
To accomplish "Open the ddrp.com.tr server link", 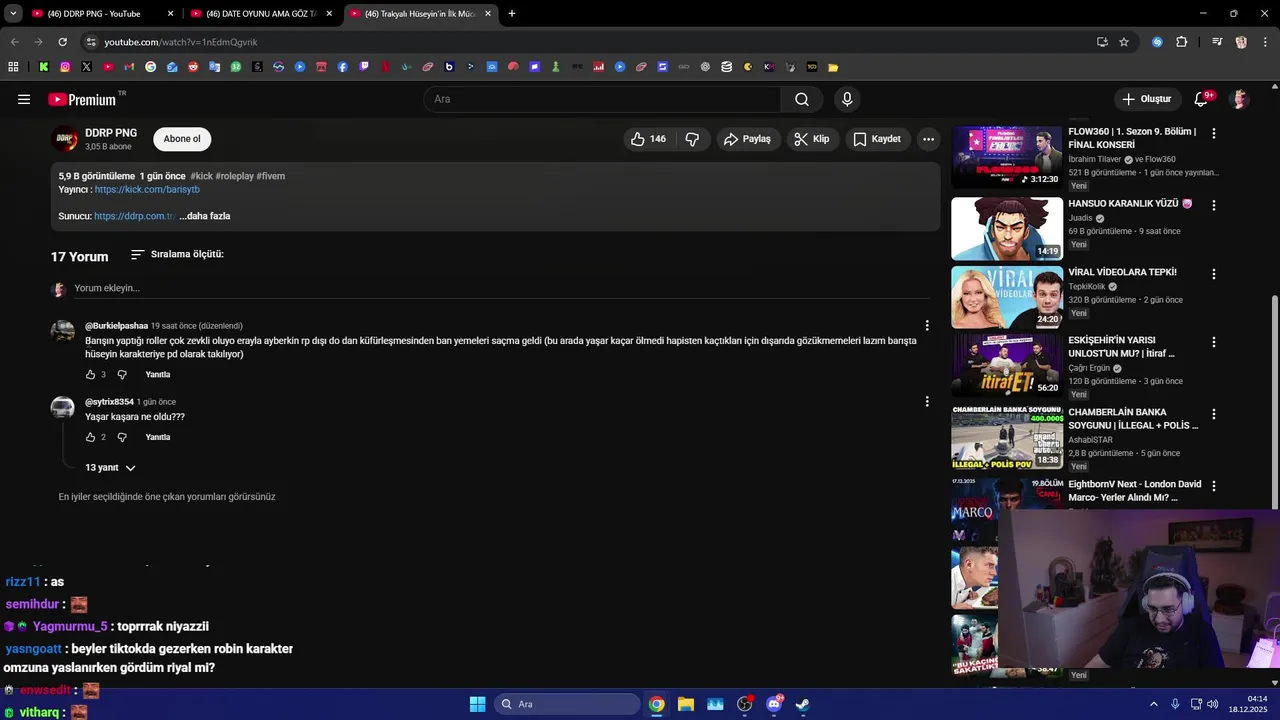I will tap(134, 216).
